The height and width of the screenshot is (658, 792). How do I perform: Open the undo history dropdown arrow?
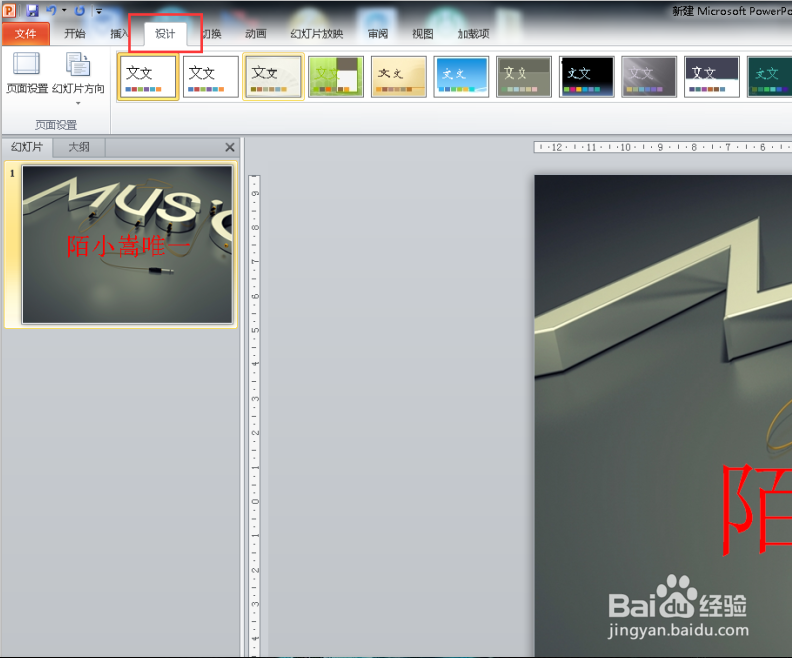[64, 10]
